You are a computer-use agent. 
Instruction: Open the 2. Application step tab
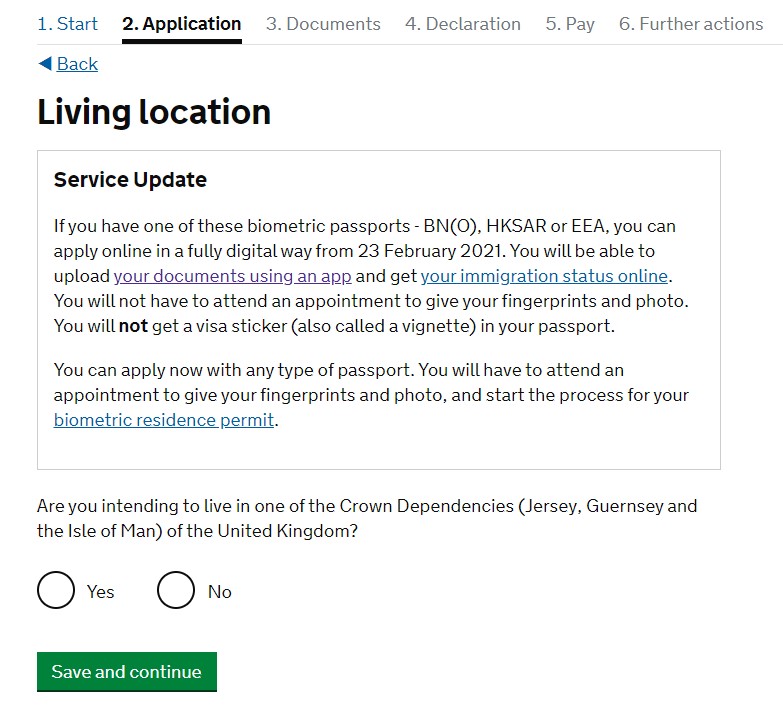pos(182,24)
